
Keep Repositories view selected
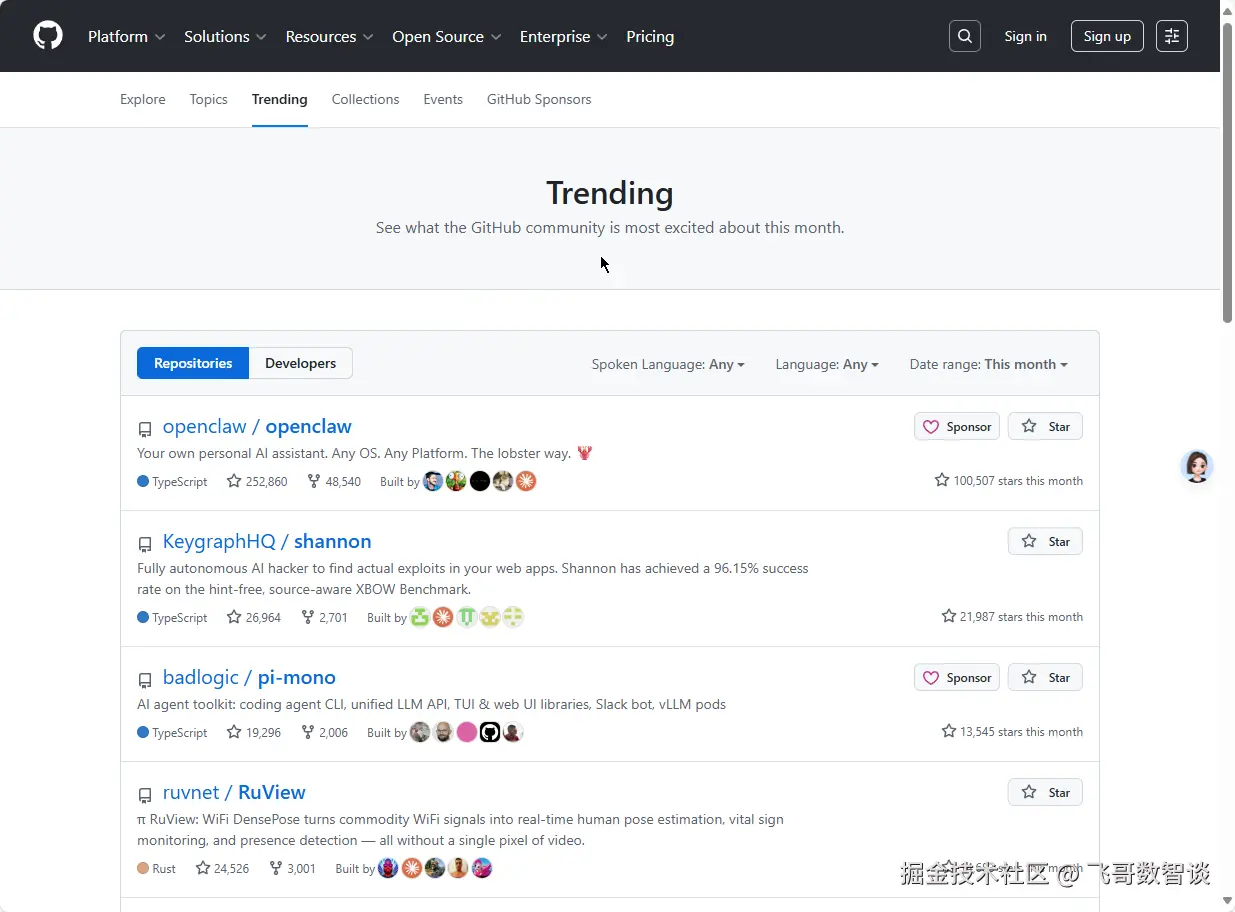coord(192,363)
